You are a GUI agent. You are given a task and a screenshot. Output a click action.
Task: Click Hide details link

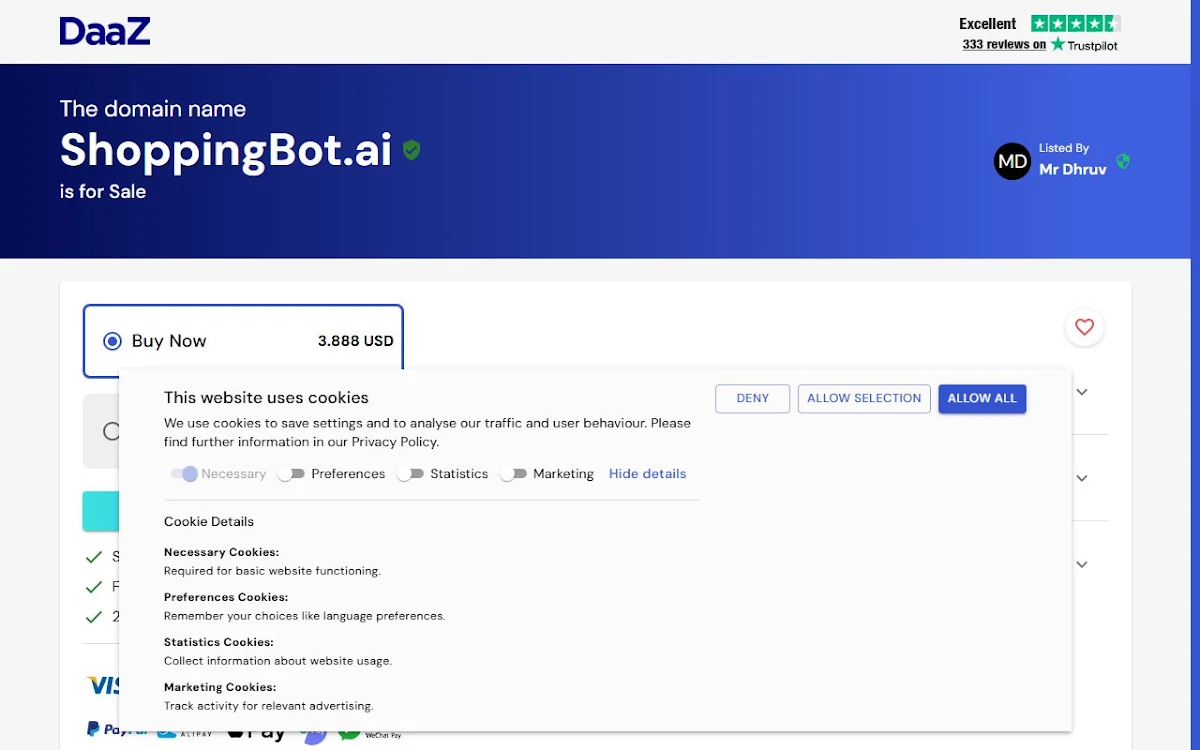click(647, 474)
